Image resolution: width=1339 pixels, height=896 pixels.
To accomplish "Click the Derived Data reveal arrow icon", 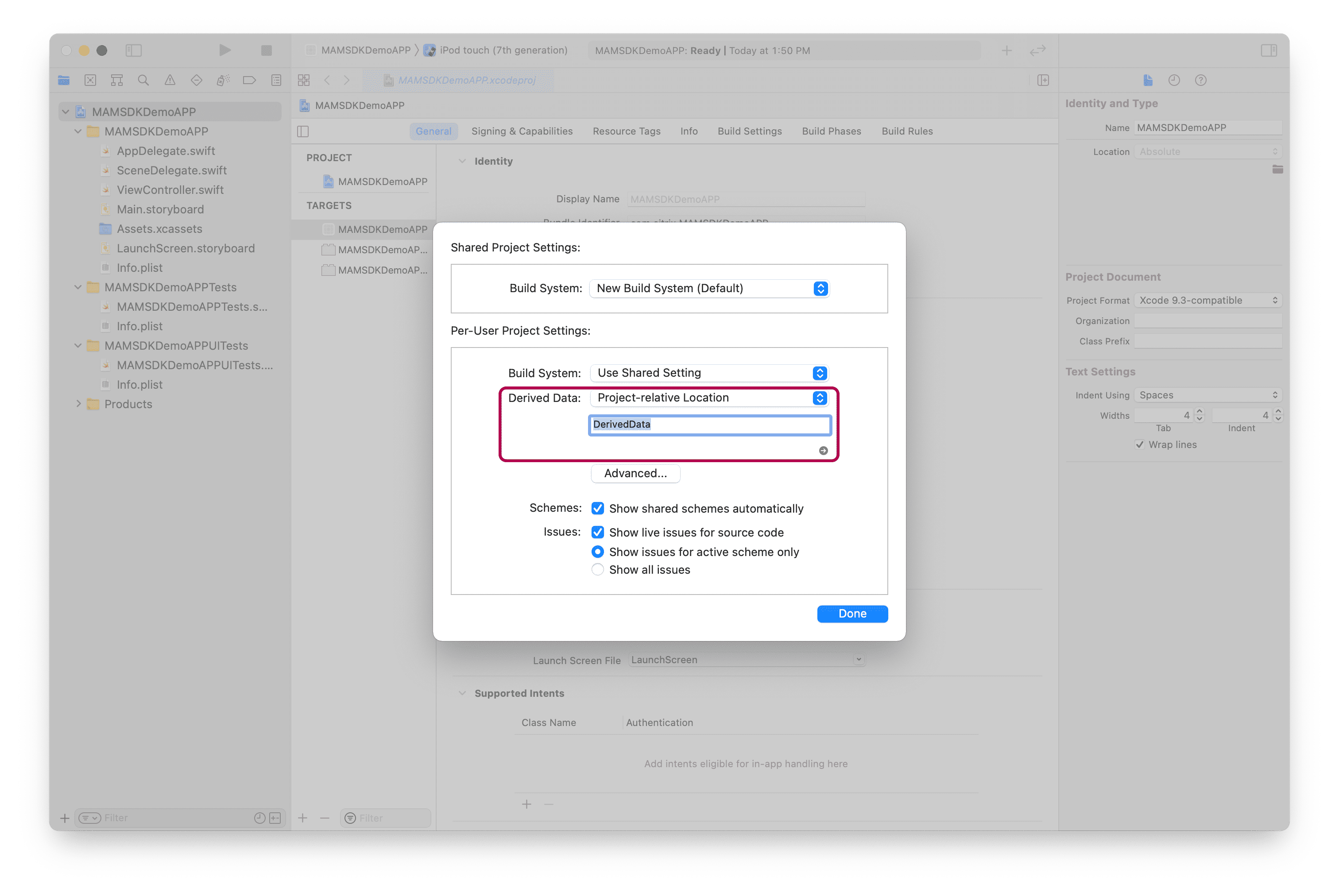I will coord(823,450).
